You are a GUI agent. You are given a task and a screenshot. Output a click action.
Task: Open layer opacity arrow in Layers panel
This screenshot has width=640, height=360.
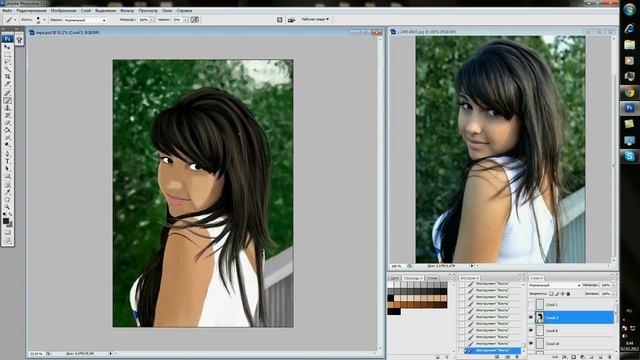coord(614,285)
